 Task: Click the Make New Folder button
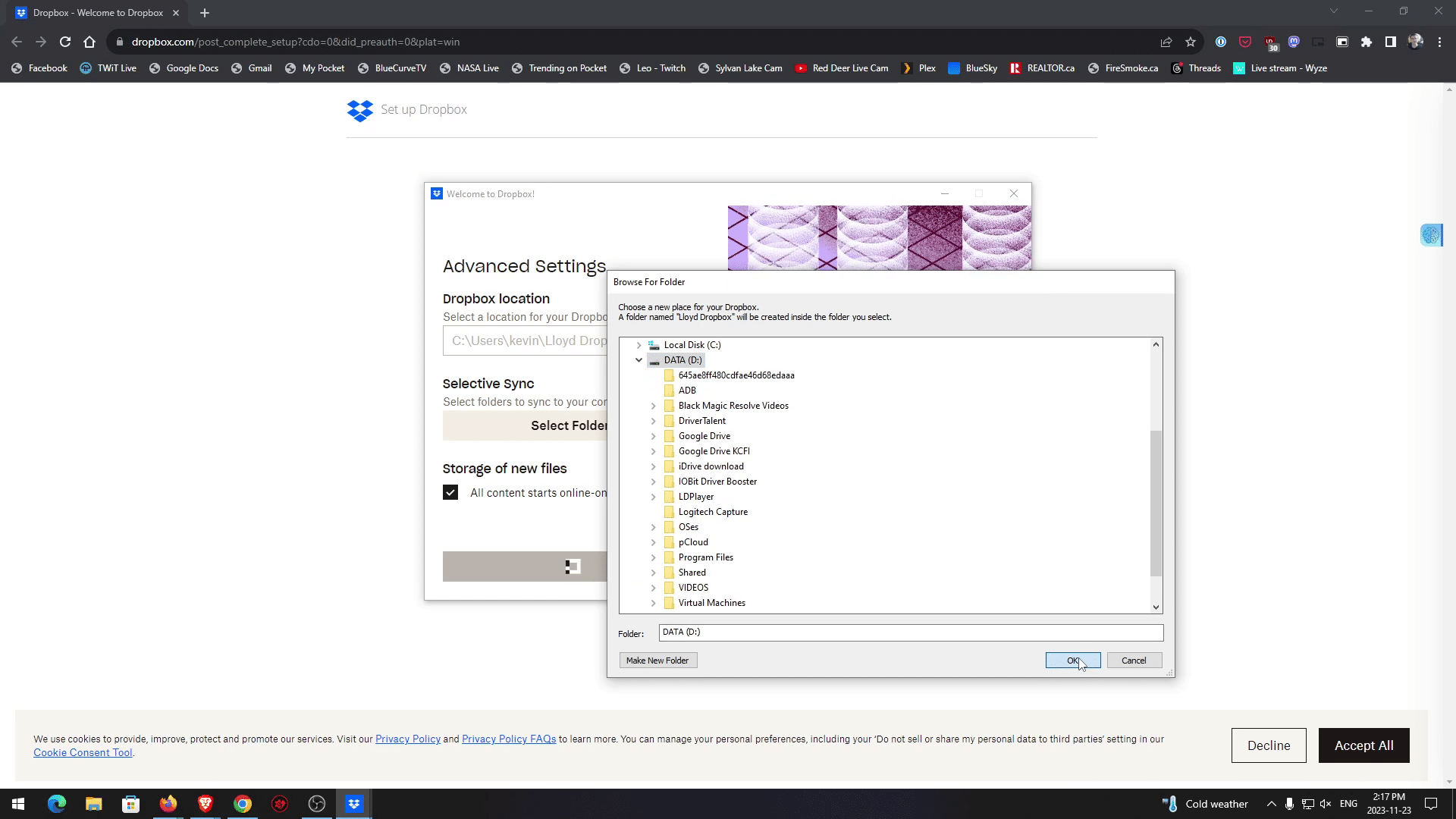click(x=657, y=661)
